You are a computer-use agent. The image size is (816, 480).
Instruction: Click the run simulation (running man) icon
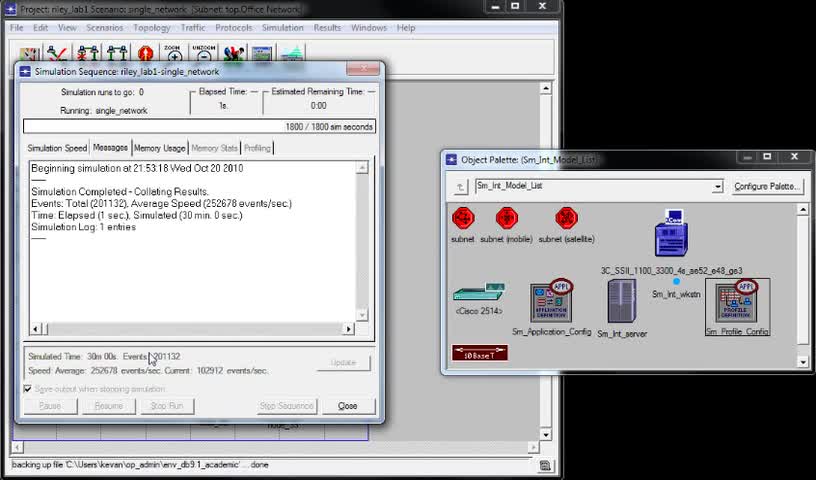tap(234, 53)
